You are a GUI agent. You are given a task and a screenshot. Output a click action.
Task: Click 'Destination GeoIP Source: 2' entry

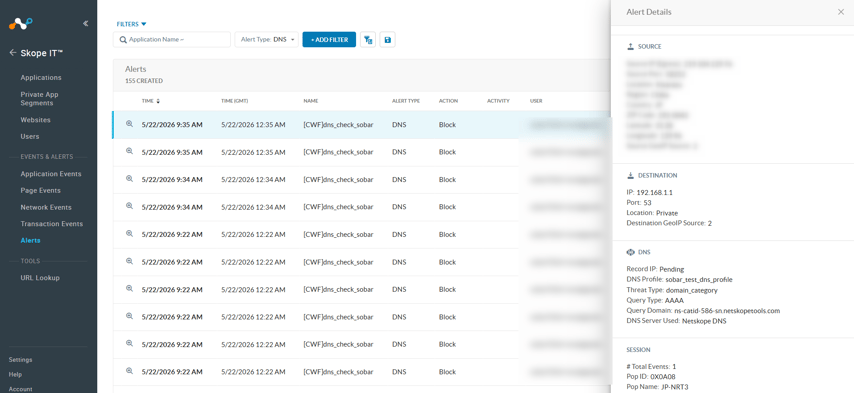point(669,223)
